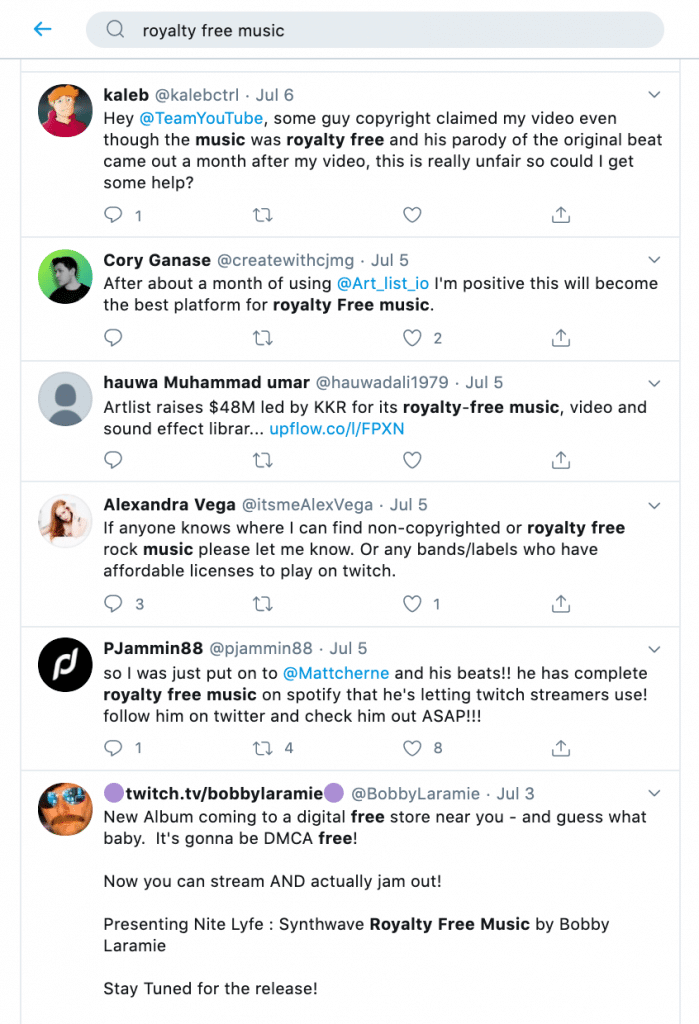Visit the @Art_list_io profile mention
The height and width of the screenshot is (1024, 699).
pos(383,283)
